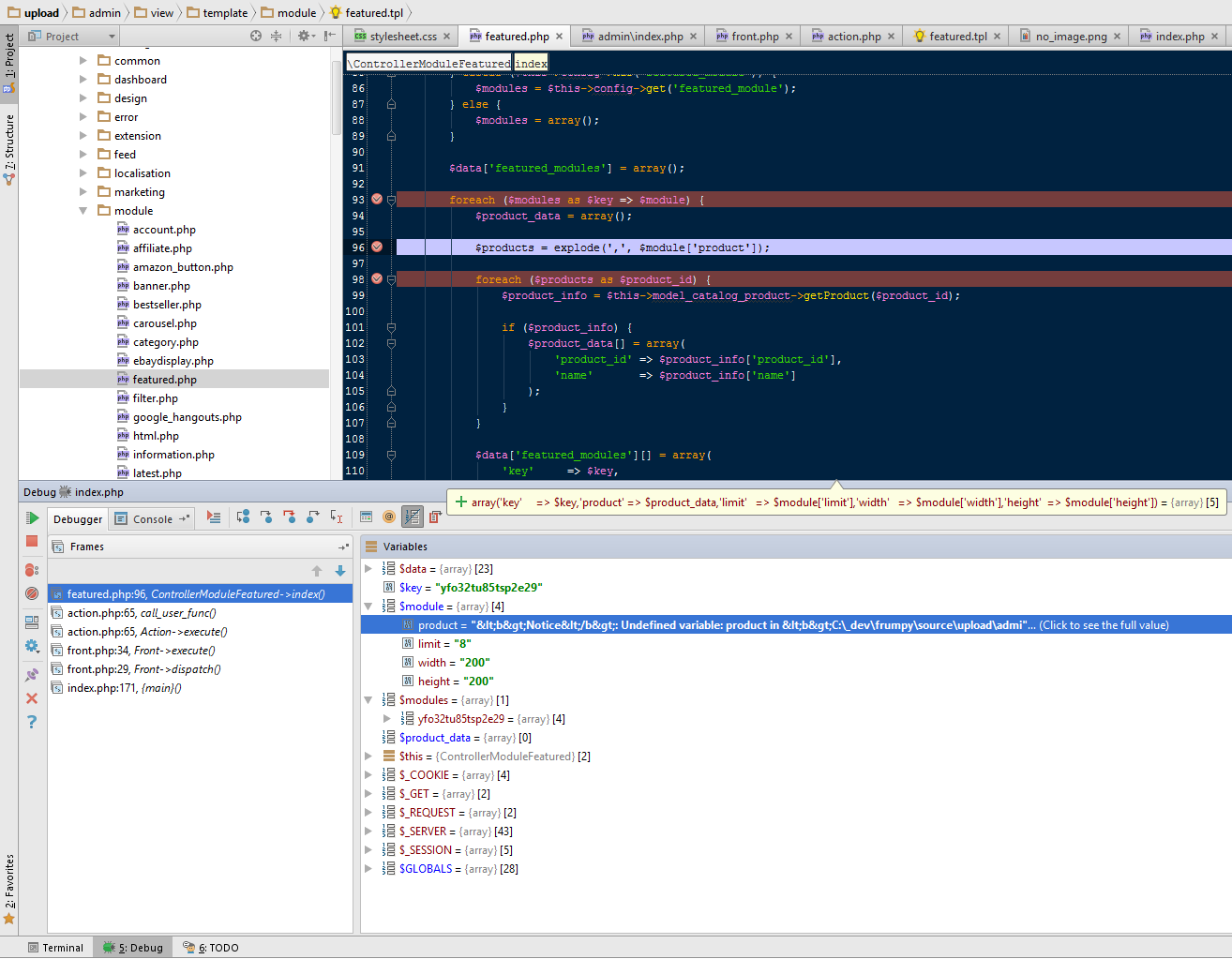Image resolution: width=1232 pixels, height=959 pixels.
Task: Click Scroll from Source target icon
Action: click(x=256, y=36)
